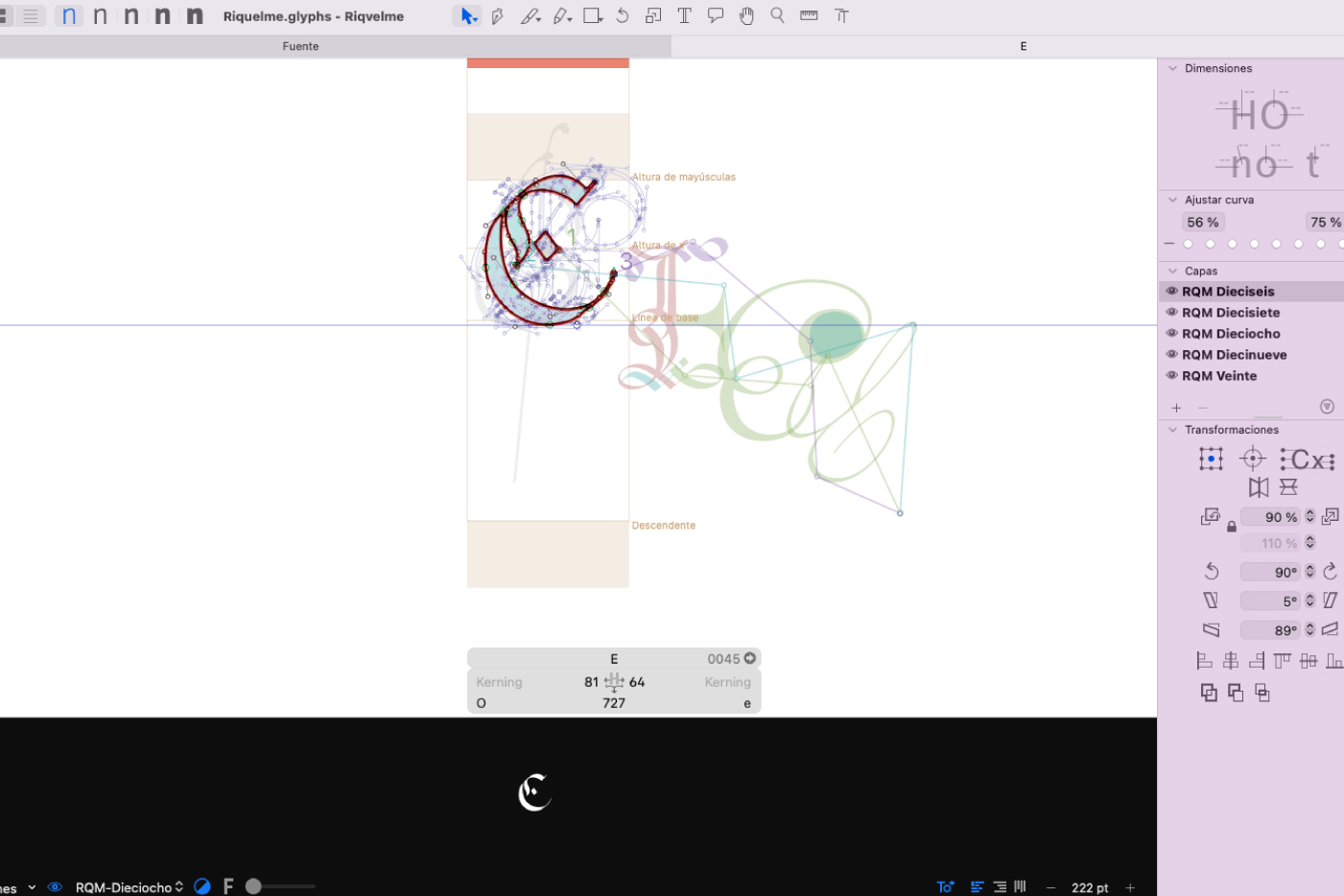Click the add layer plus button
The image size is (1344, 896).
(x=1176, y=408)
